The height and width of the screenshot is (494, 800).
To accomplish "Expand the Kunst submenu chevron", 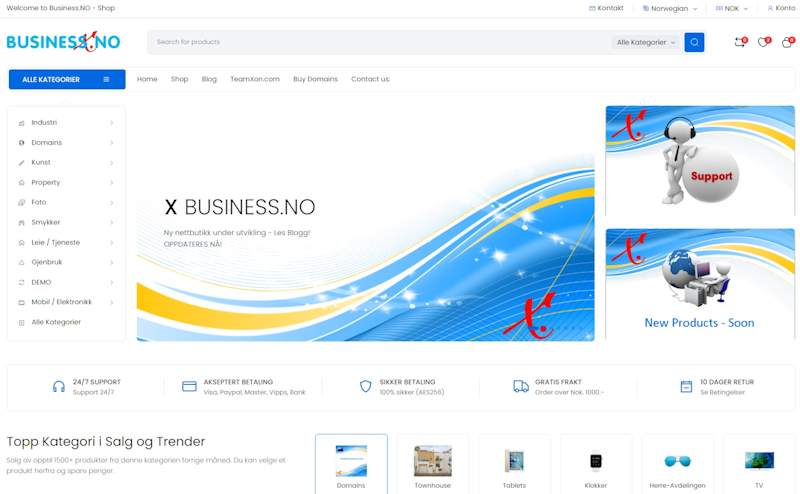I will 111,163.
